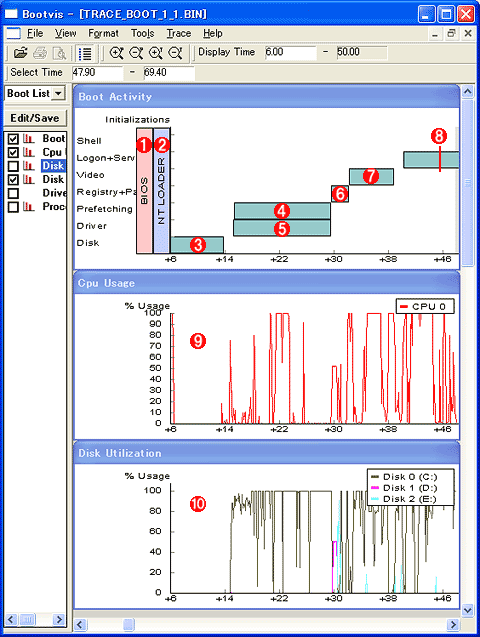480x637 pixels.
Task: Open the File menu
Action: pyautogui.click(x=35, y=33)
